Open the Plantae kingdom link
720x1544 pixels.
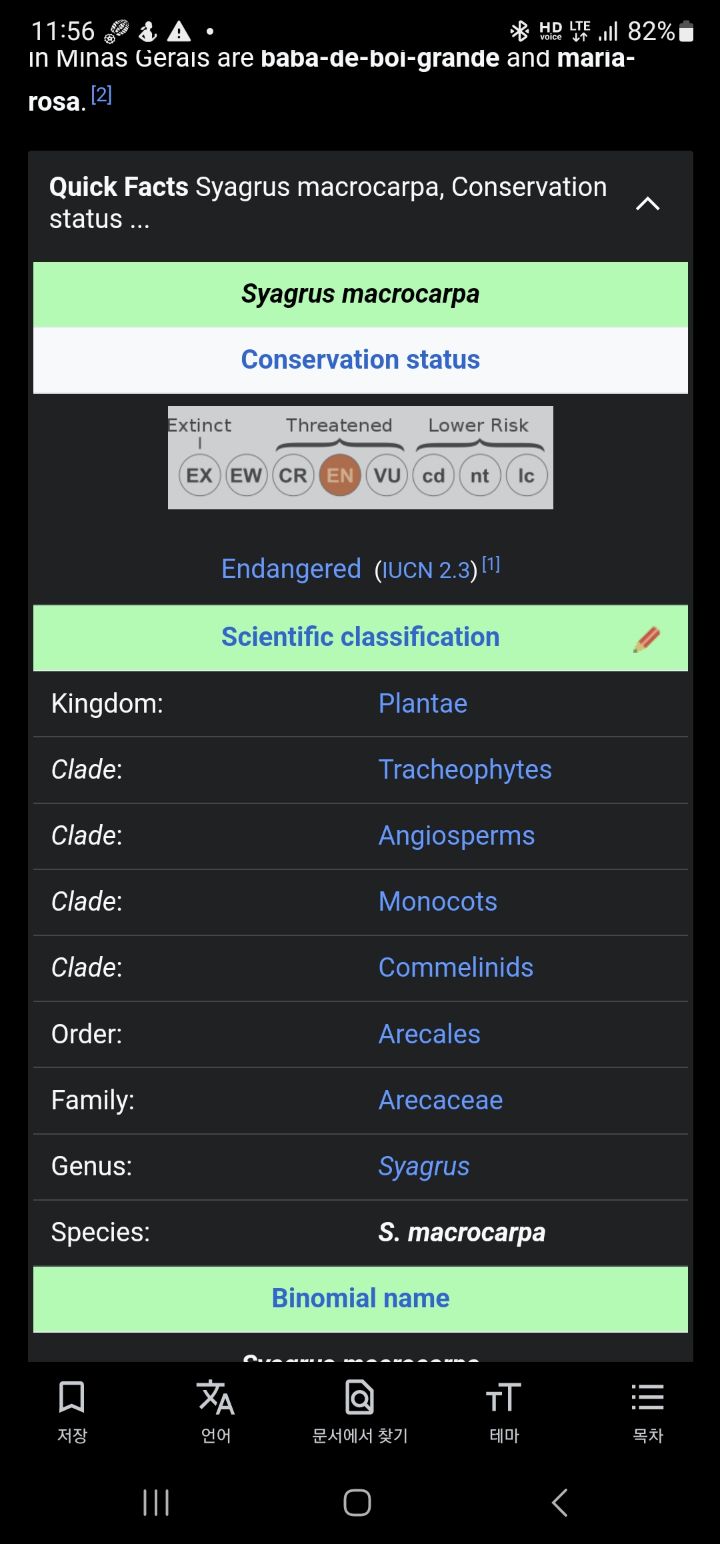point(423,704)
